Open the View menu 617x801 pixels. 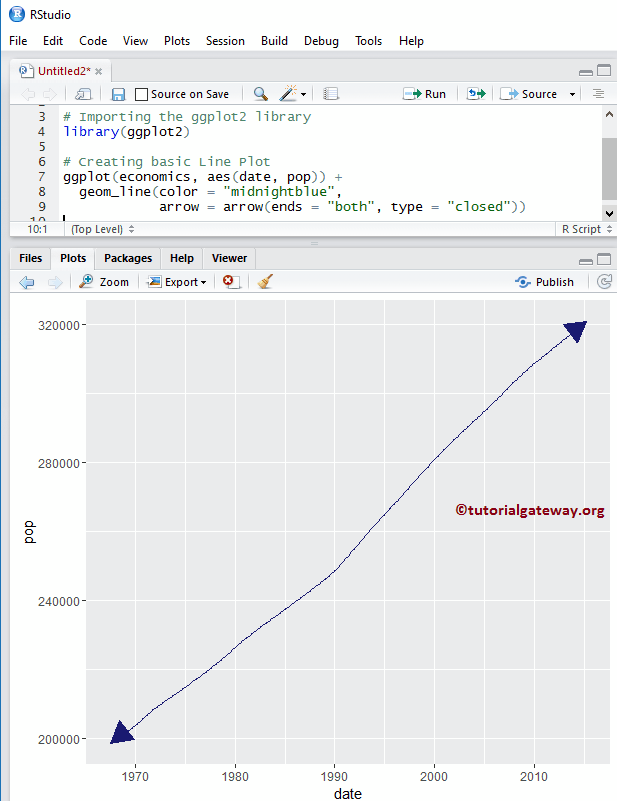tap(135, 41)
